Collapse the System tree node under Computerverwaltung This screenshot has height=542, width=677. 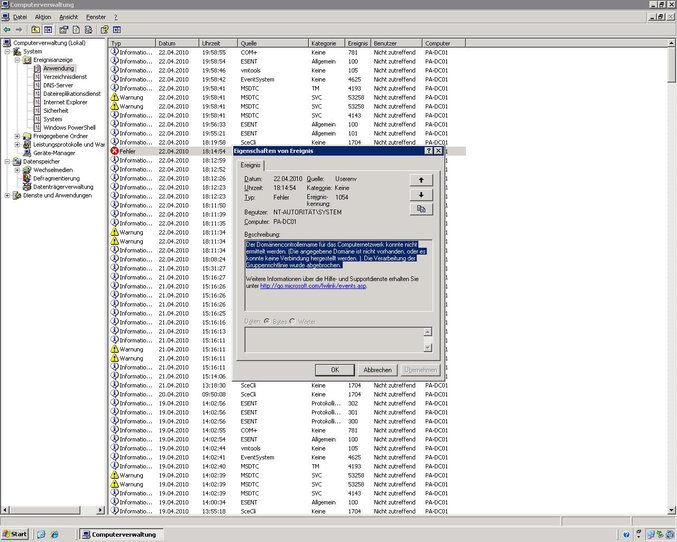pos(7,51)
